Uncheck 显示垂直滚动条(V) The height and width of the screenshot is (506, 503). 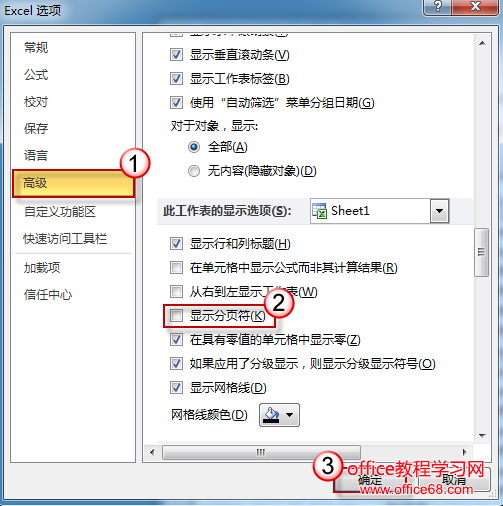(x=176, y=54)
